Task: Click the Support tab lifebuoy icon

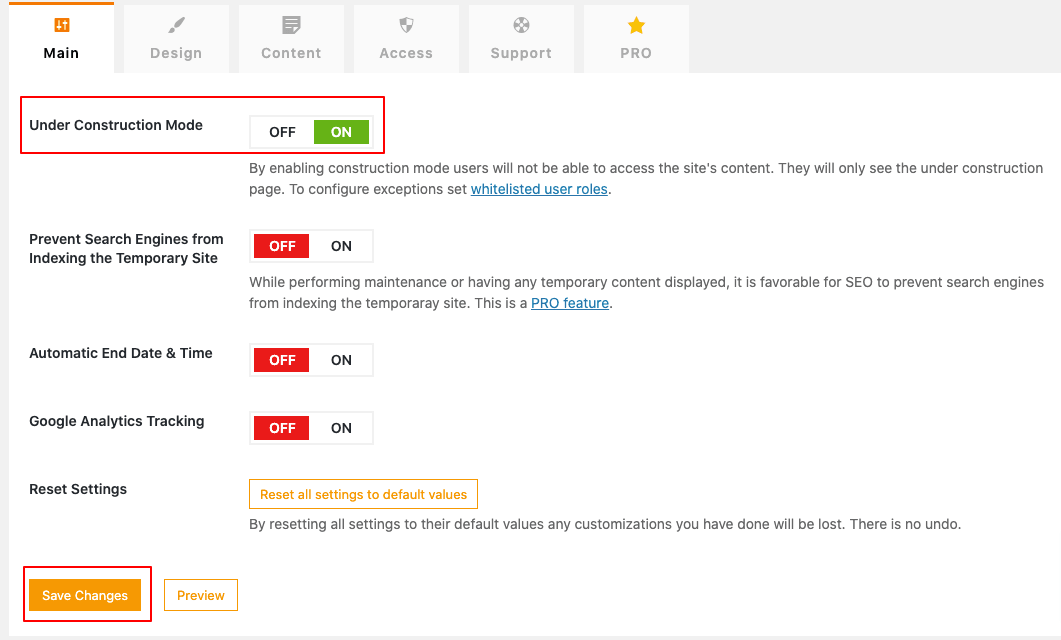Action: tap(521, 26)
